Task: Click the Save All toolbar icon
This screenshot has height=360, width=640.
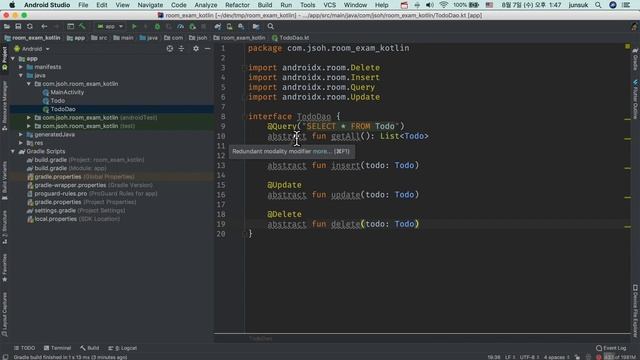Action: [18, 27]
